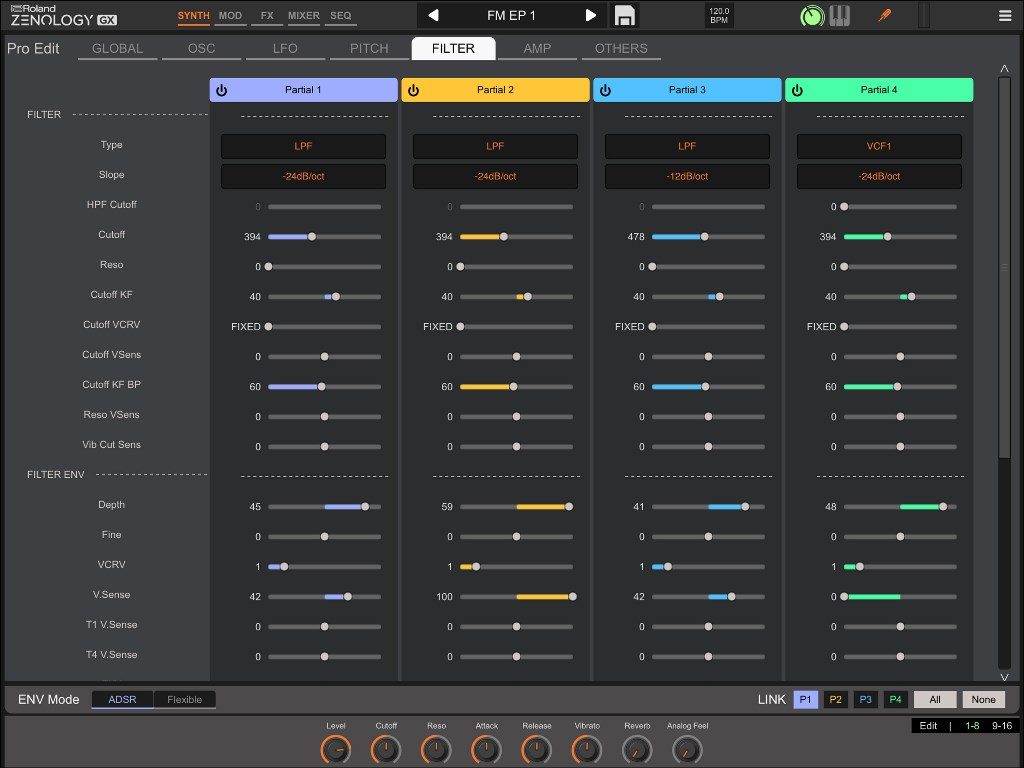1024x768 pixels.
Task: Open the MIXER section
Action: coord(304,16)
